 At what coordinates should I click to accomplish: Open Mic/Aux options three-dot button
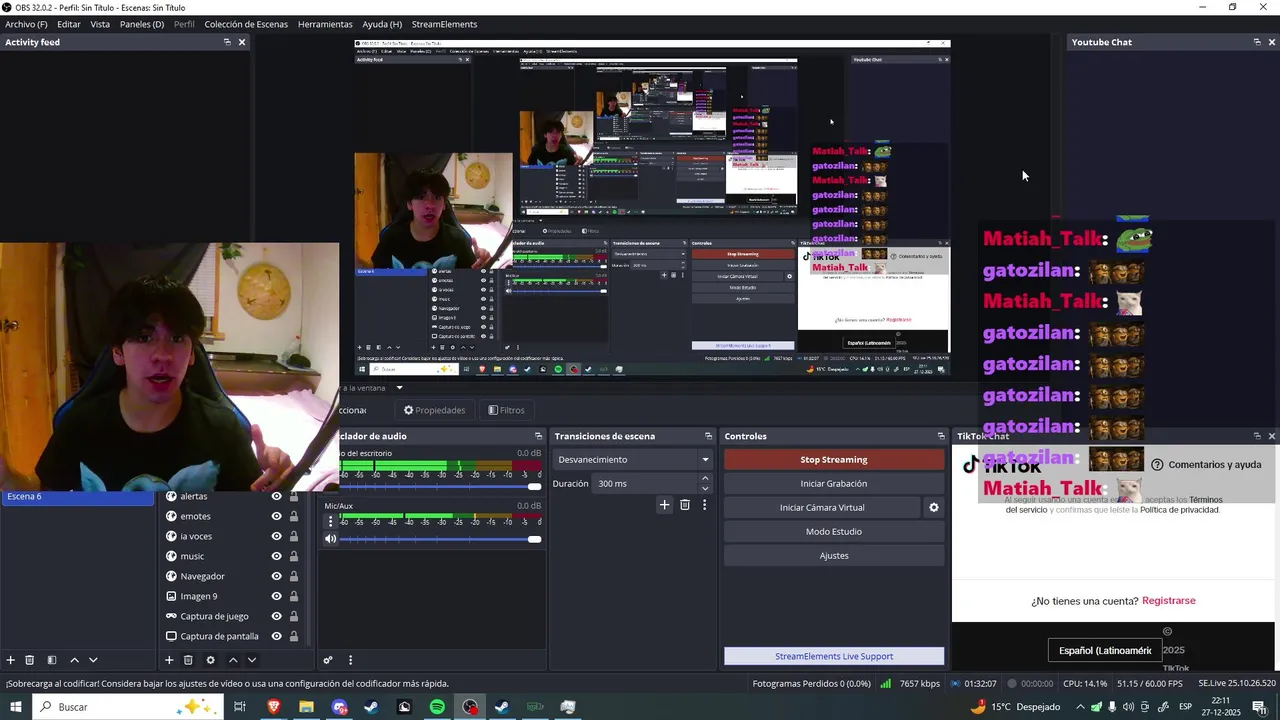(x=331, y=521)
